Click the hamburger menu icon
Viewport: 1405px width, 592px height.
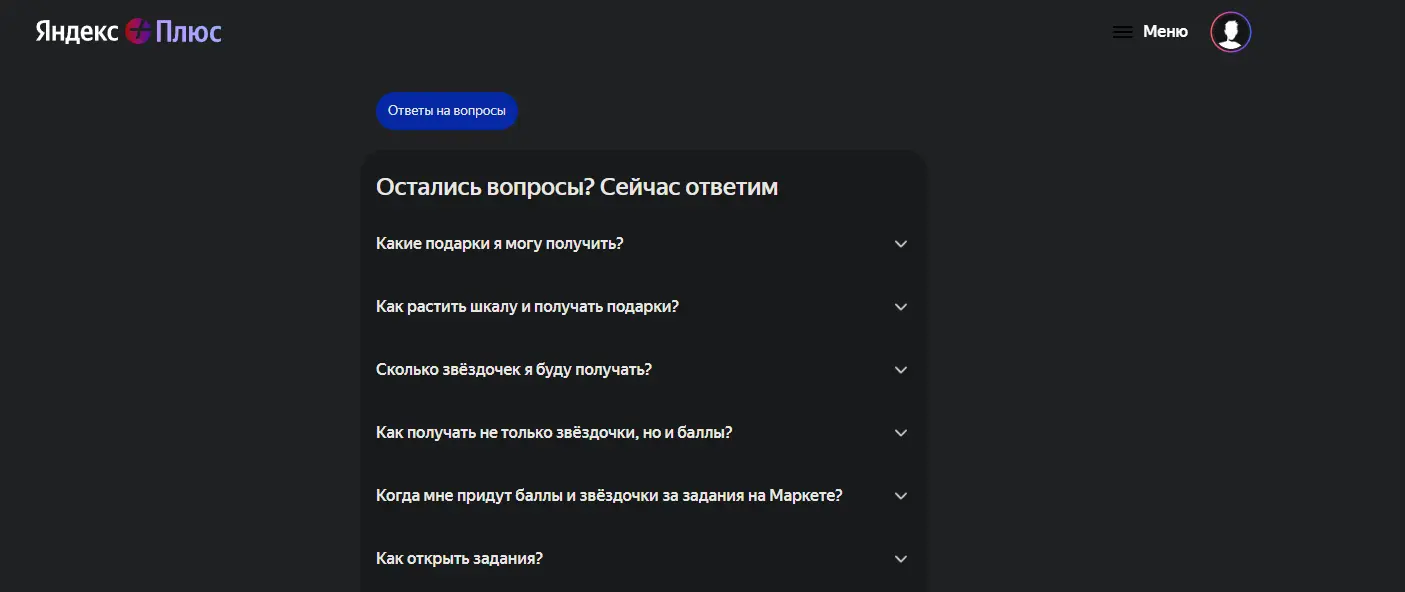pyautogui.click(x=1123, y=32)
